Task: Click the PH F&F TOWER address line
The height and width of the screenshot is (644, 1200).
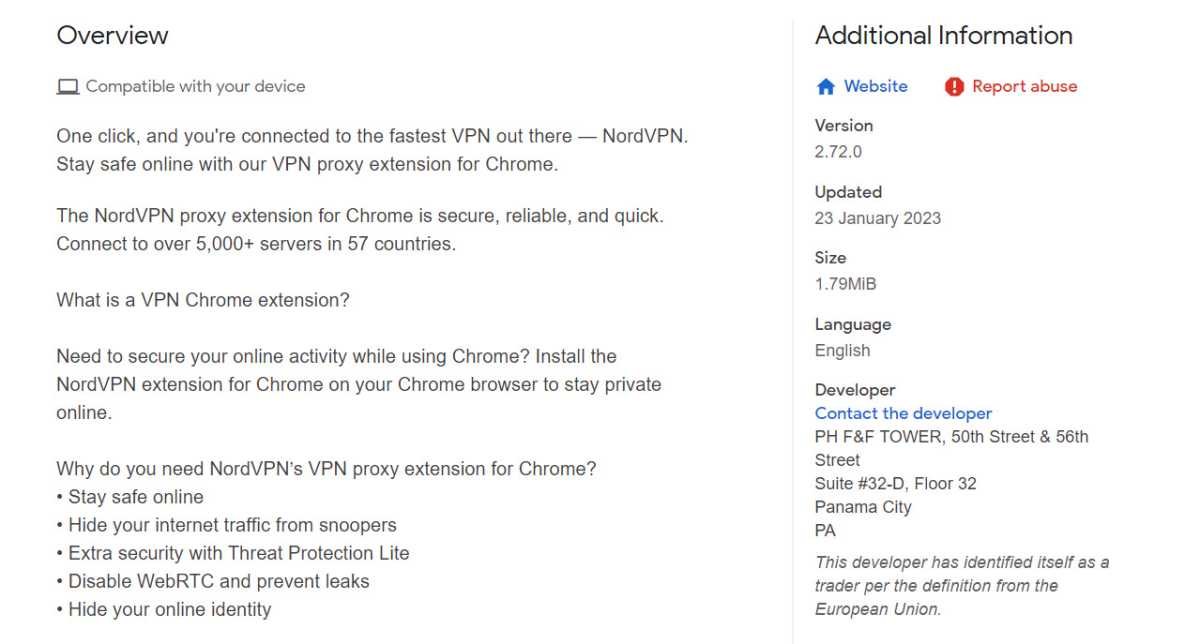Action: point(951,436)
